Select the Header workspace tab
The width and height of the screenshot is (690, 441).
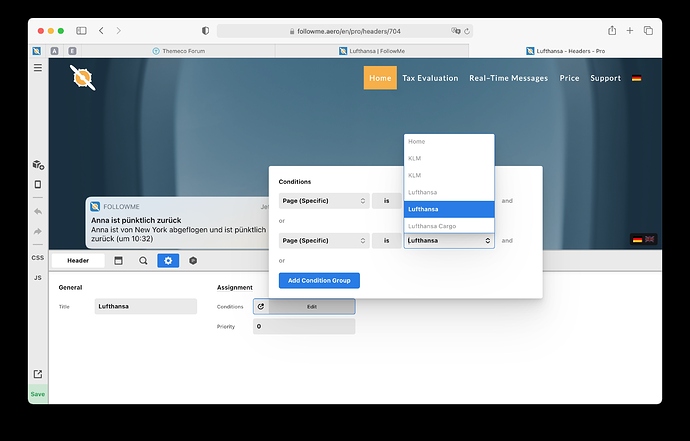pos(78,261)
